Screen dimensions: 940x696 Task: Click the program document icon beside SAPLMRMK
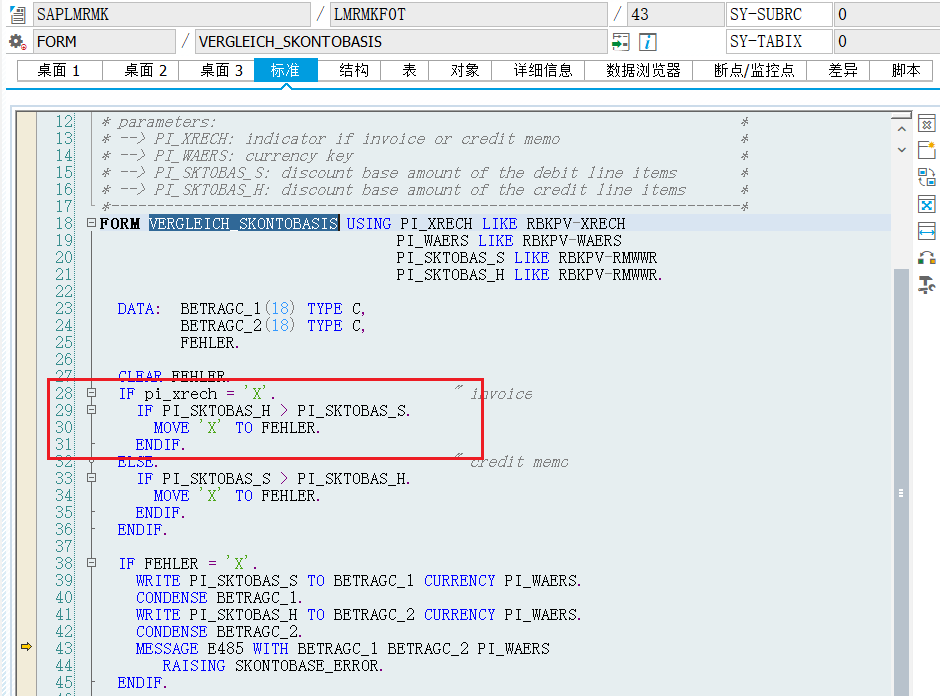[18, 14]
